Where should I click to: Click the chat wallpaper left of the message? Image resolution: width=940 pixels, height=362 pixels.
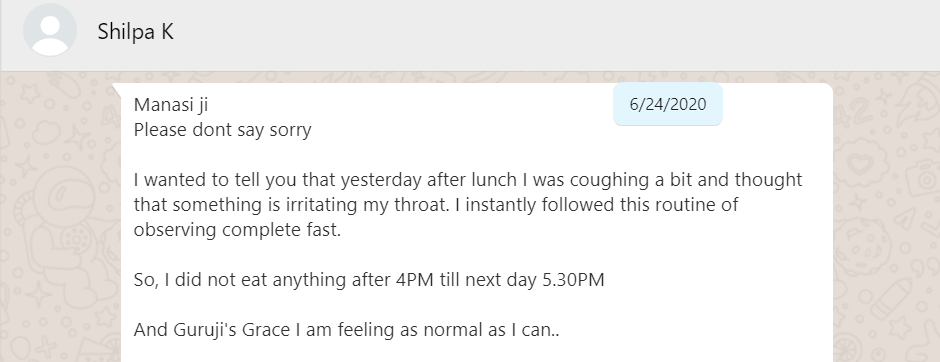pyautogui.click(x=60, y=228)
